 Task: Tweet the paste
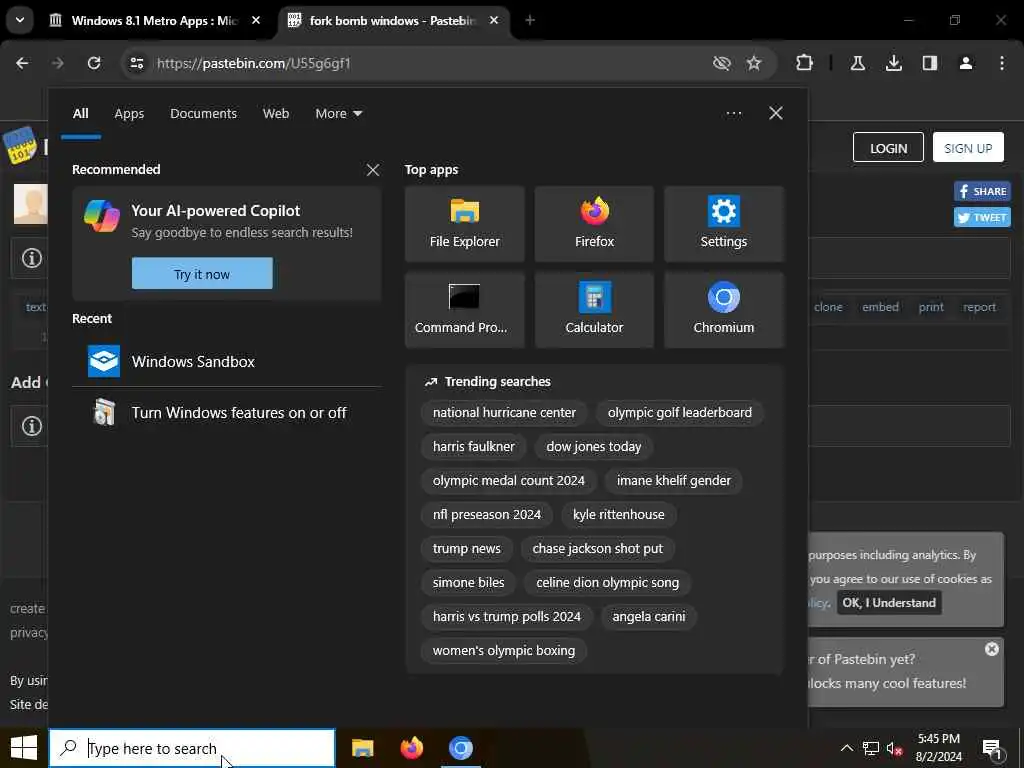[982, 217]
